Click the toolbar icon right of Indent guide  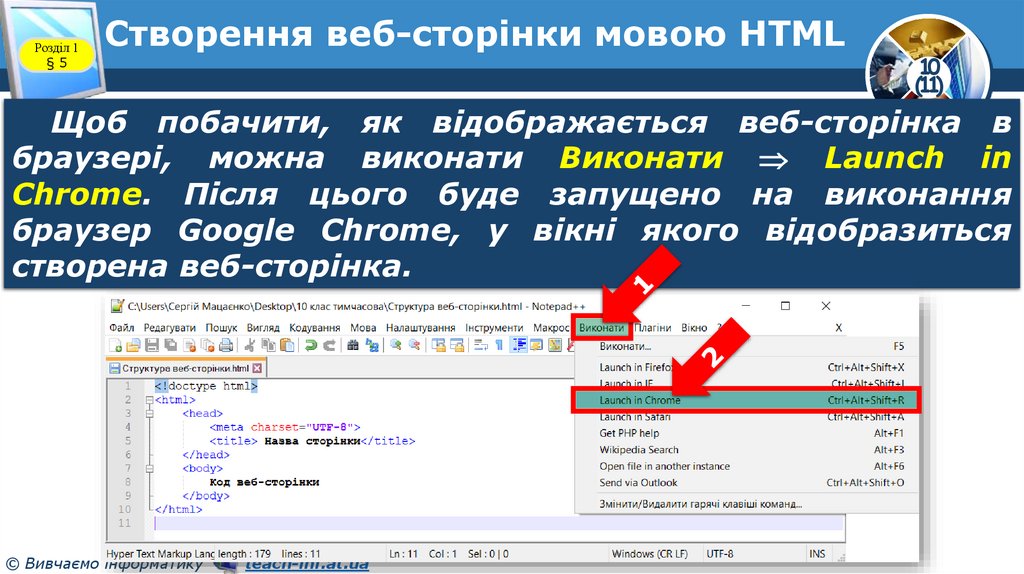[537, 345]
